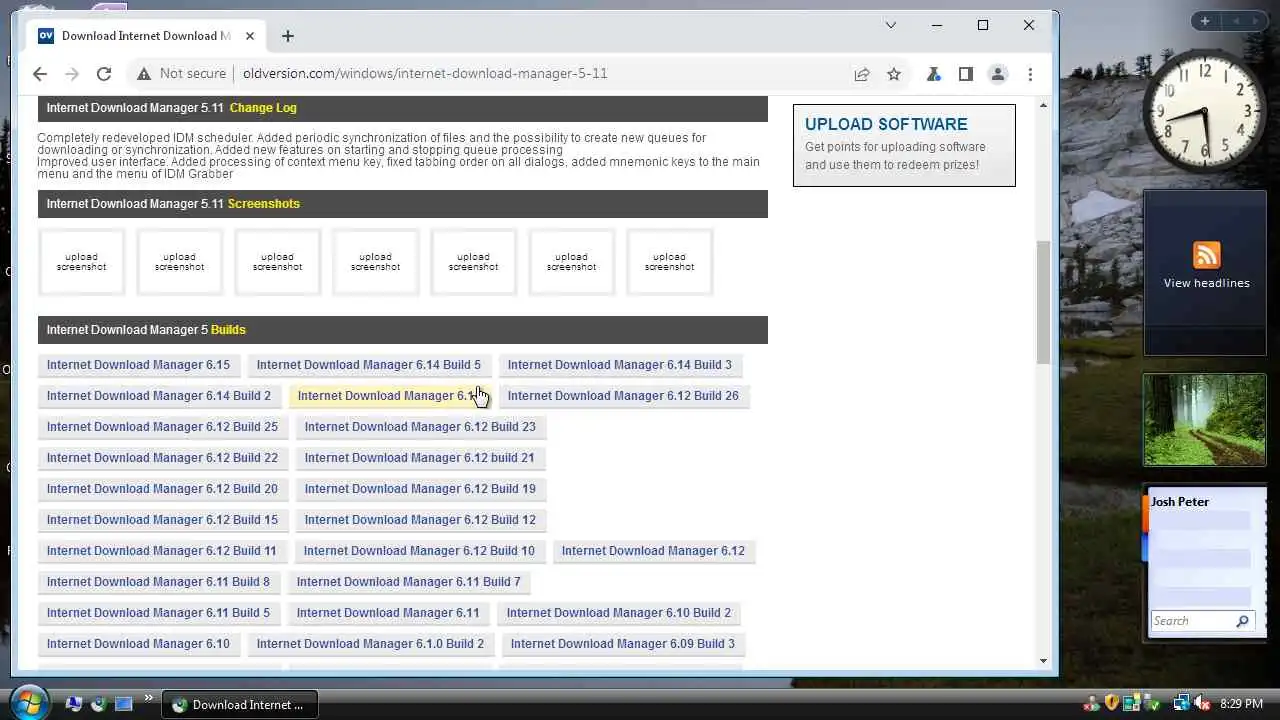Open Internet Download Manager 6.14 Build 2

point(159,396)
